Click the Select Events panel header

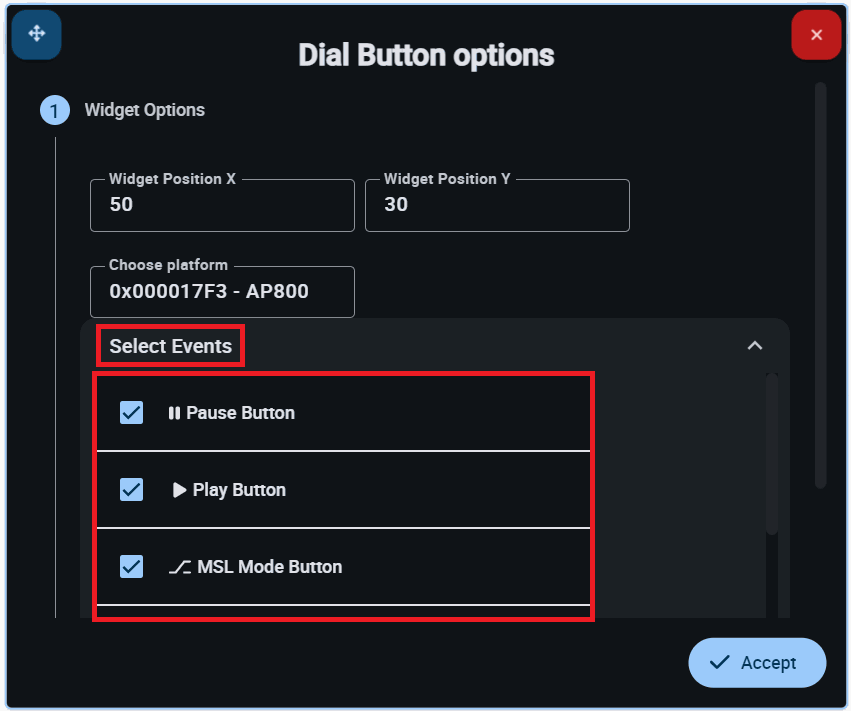coord(170,347)
